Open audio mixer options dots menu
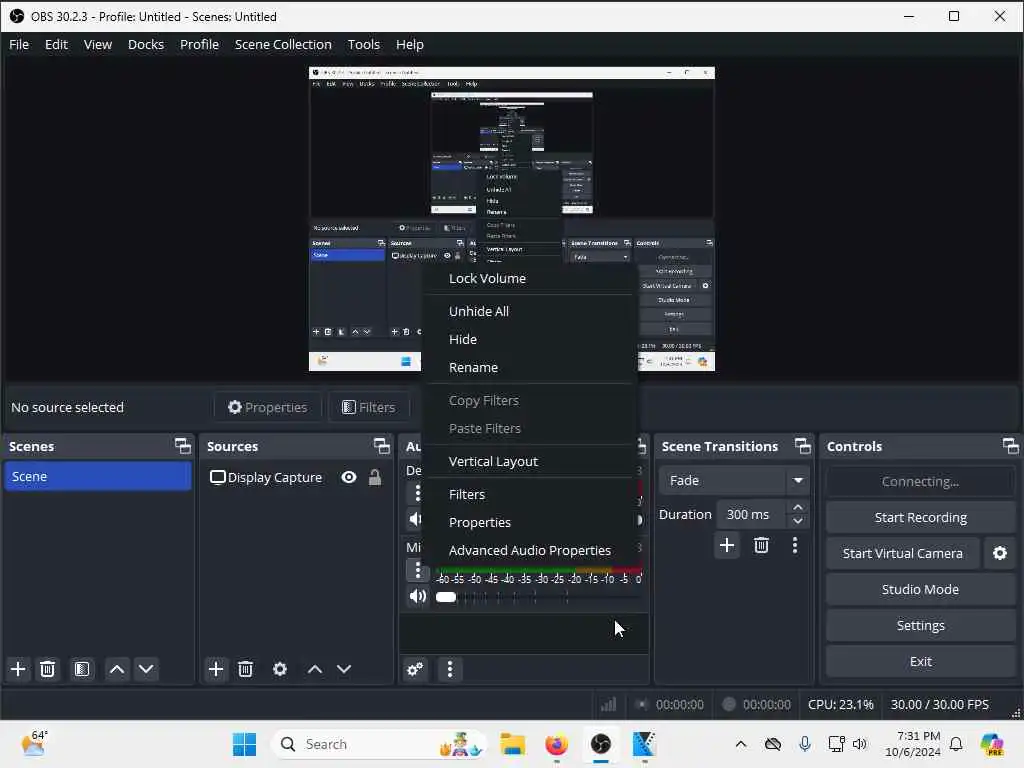This screenshot has width=1024, height=768. point(450,669)
